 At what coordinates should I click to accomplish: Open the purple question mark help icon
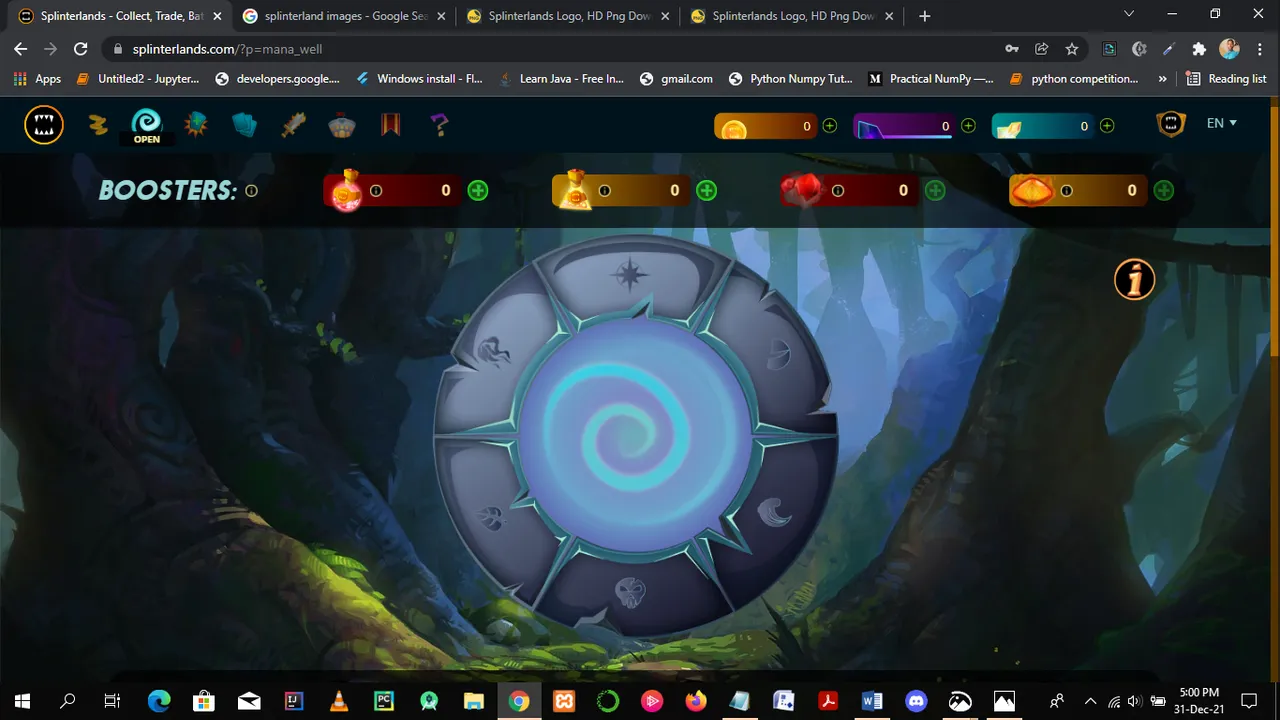[x=439, y=124]
